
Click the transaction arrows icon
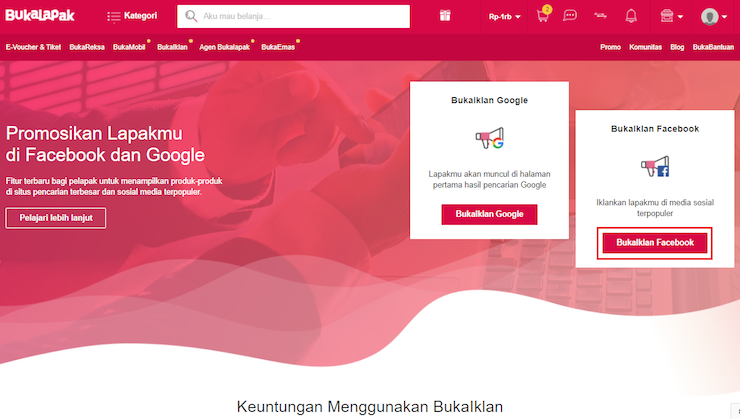[x=600, y=15]
